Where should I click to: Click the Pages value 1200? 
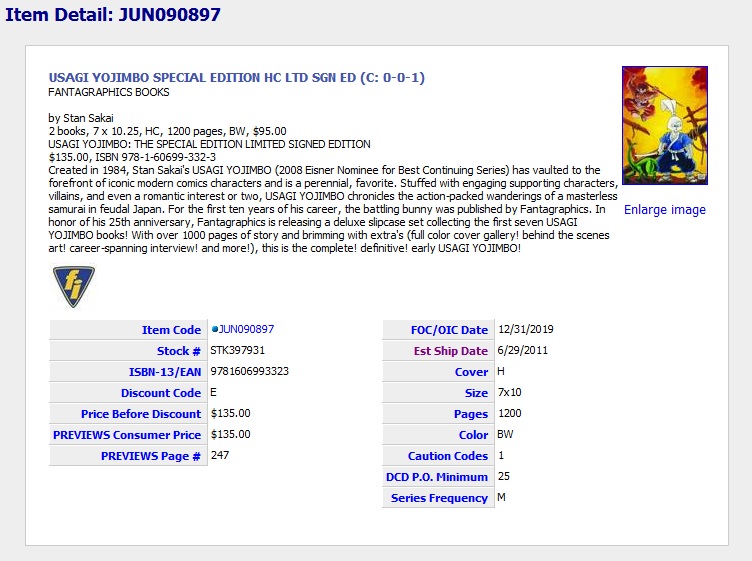coord(509,413)
